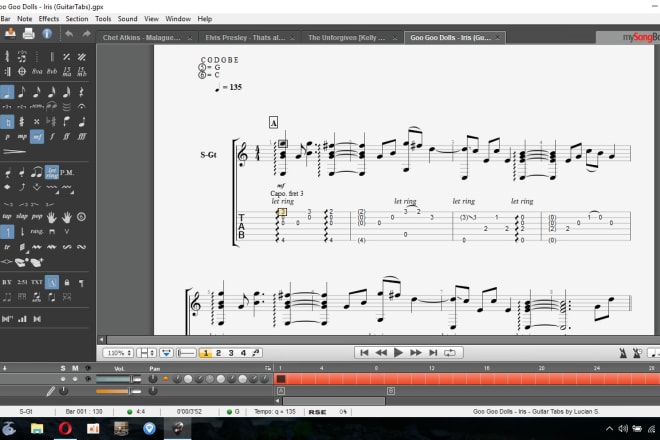Apply the 8vb octave marking
This screenshot has height=440, width=660.
pos(52,72)
